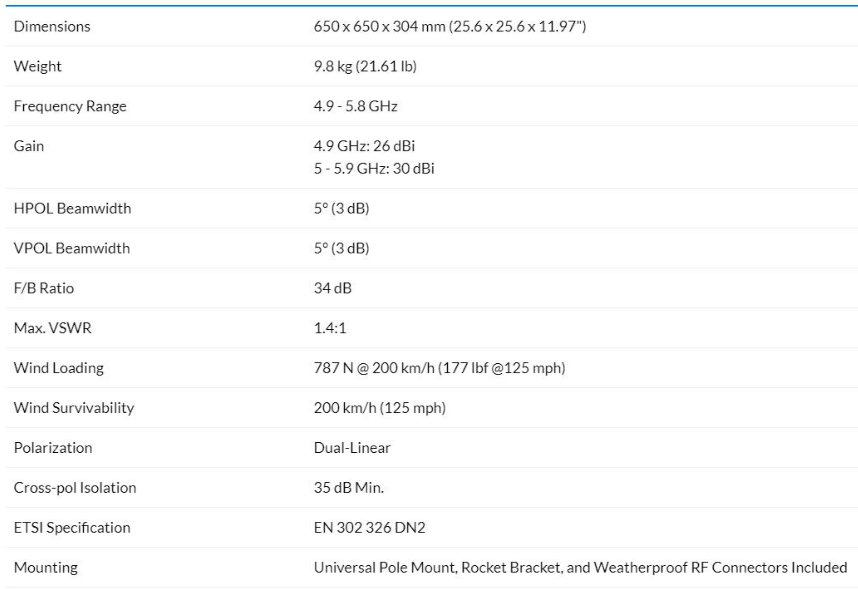Click the 5 - 5.9 GHz: 30 dBi line

click(x=374, y=169)
